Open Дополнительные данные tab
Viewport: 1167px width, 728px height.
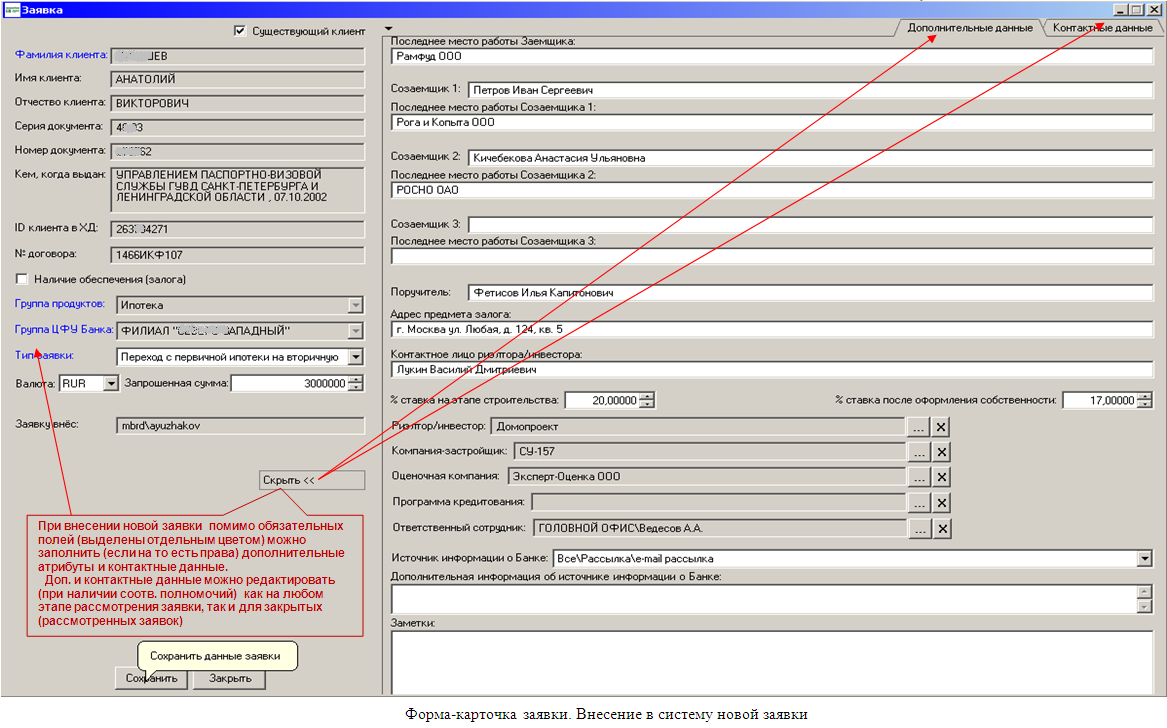click(x=969, y=28)
